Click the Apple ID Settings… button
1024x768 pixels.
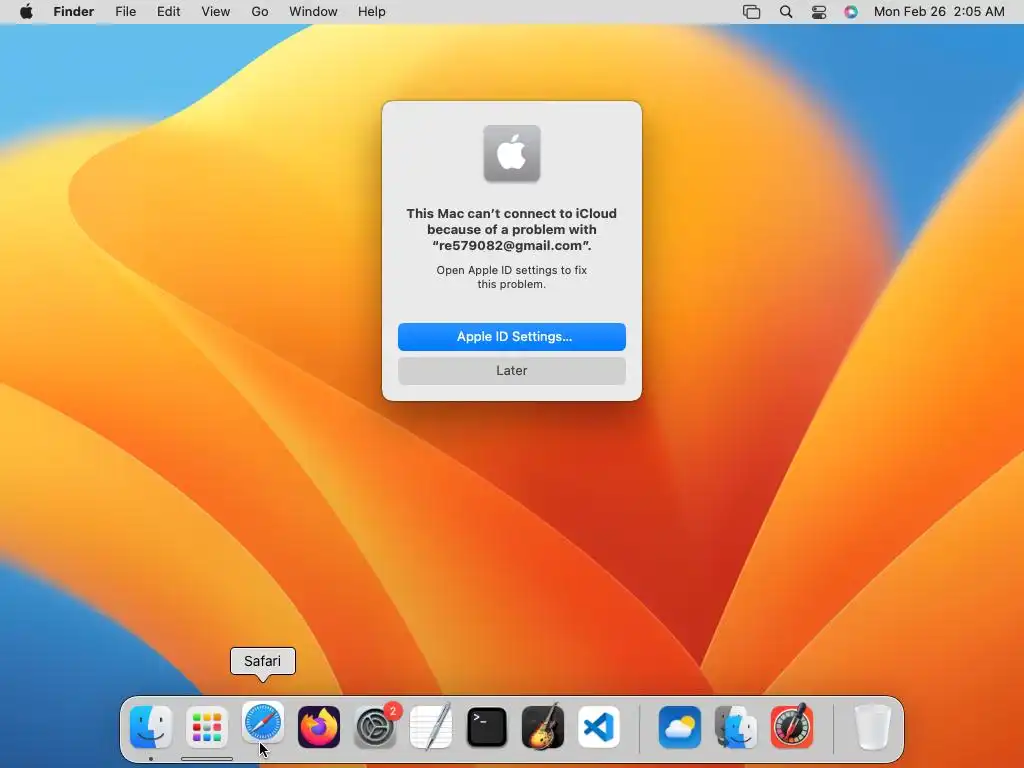(512, 337)
